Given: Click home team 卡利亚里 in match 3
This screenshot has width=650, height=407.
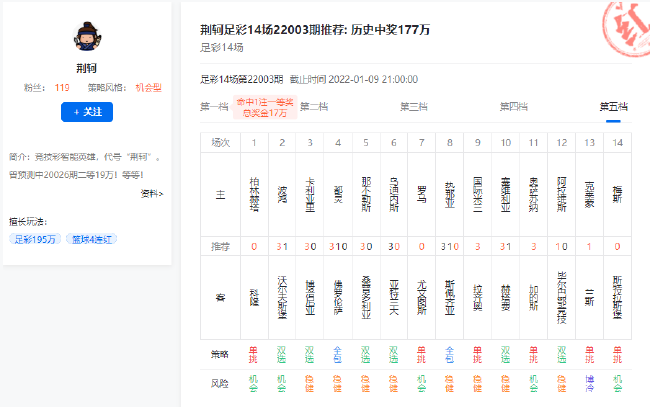Looking at the screenshot, I should pyautogui.click(x=310, y=194).
